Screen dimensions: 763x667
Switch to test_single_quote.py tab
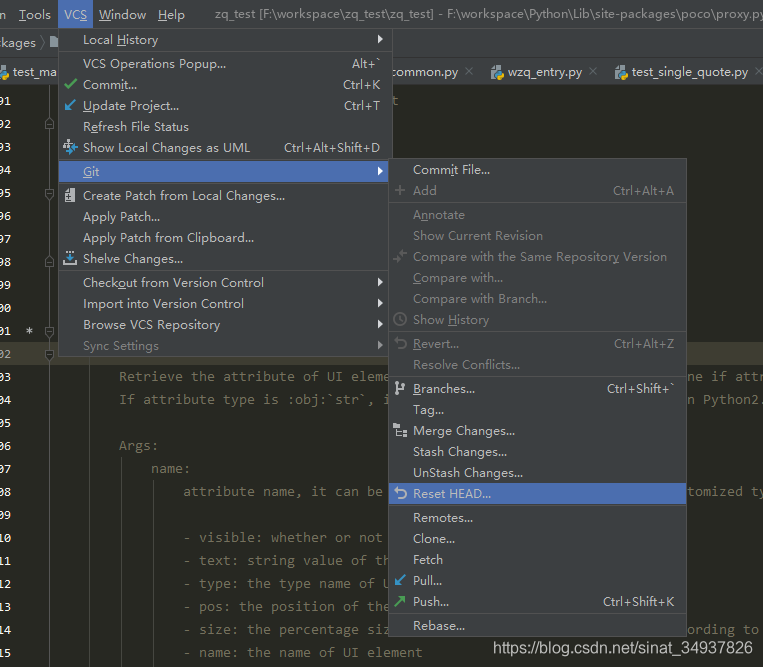(689, 72)
